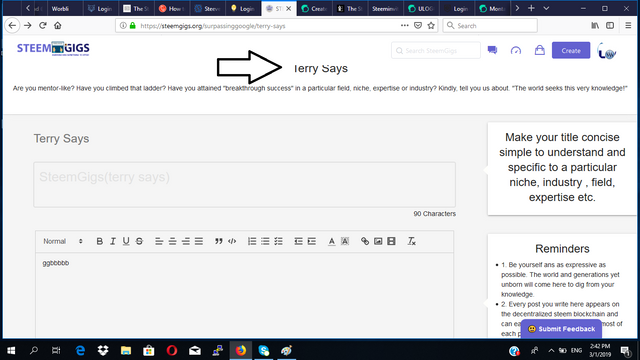The width and height of the screenshot is (640, 360).
Task: Toggle Firefox sidebar view
Action: tap(610, 25)
